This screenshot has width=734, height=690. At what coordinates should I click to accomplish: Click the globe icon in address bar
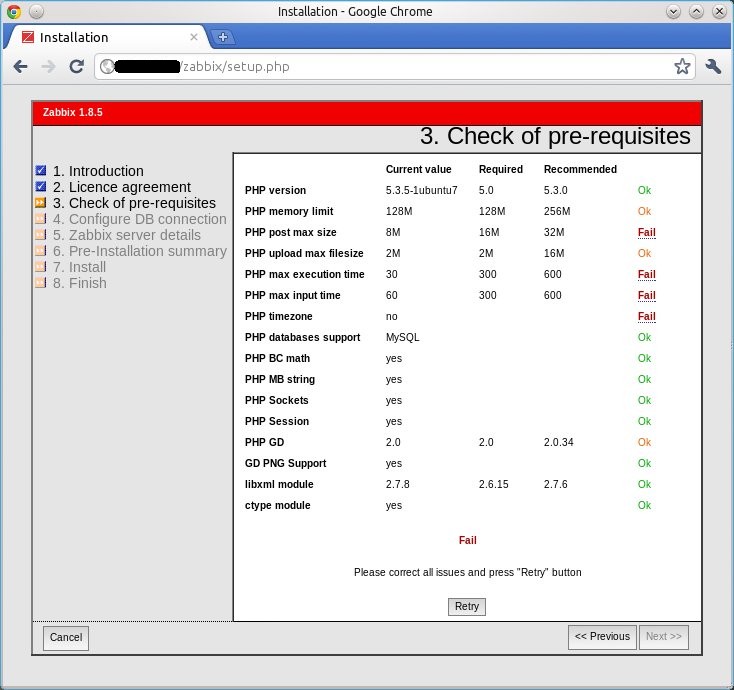(107, 66)
